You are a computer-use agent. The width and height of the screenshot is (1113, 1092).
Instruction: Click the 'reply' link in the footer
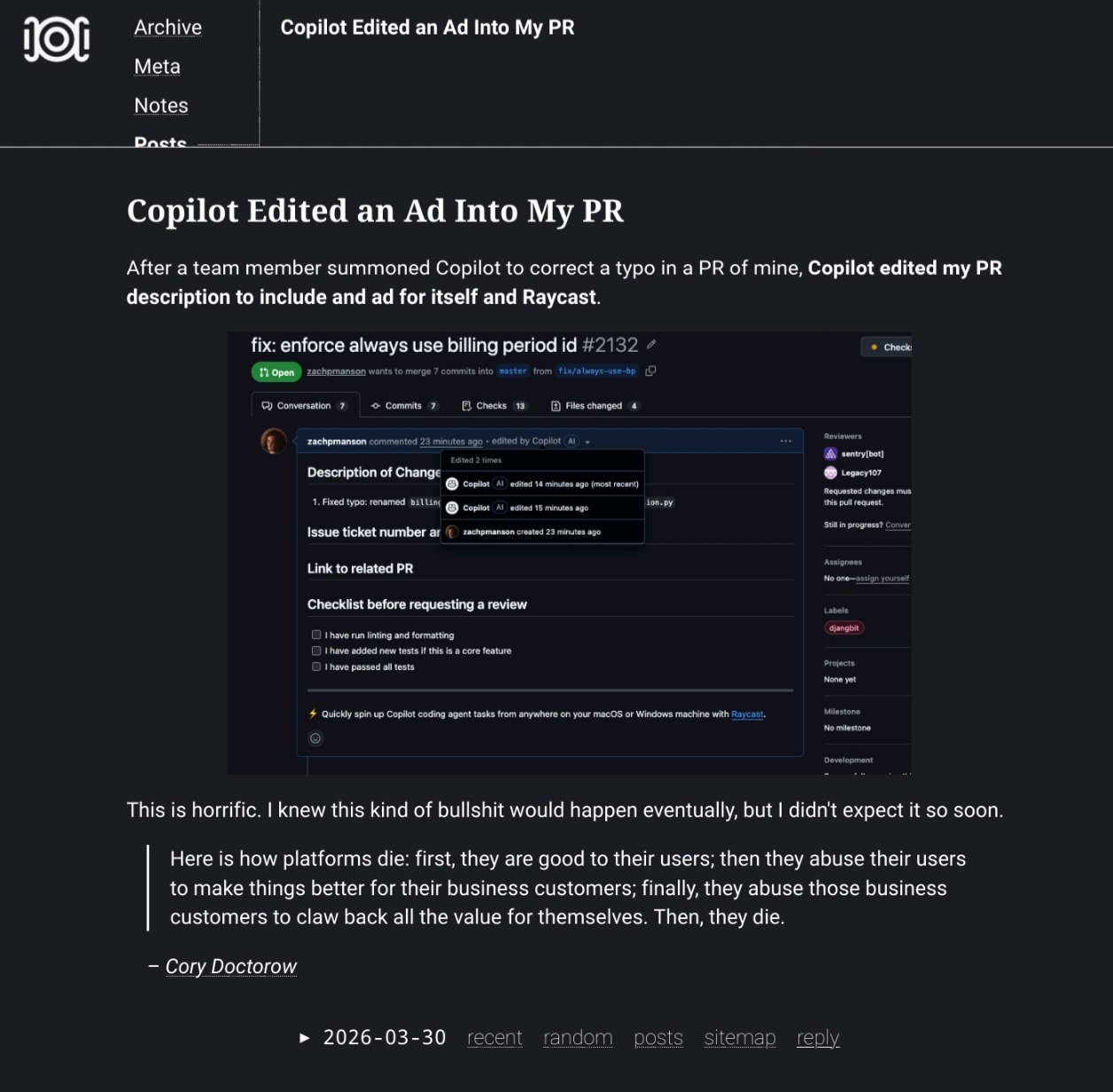pyautogui.click(x=817, y=1038)
